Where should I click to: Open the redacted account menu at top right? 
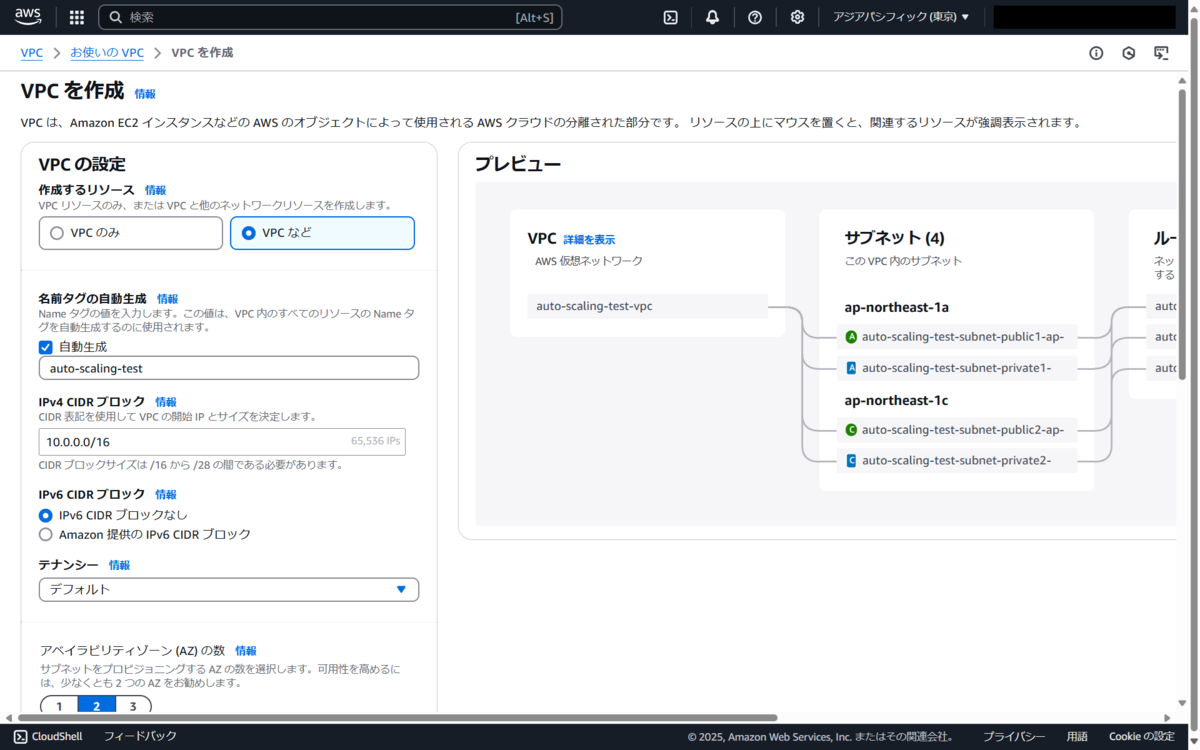click(x=1084, y=17)
